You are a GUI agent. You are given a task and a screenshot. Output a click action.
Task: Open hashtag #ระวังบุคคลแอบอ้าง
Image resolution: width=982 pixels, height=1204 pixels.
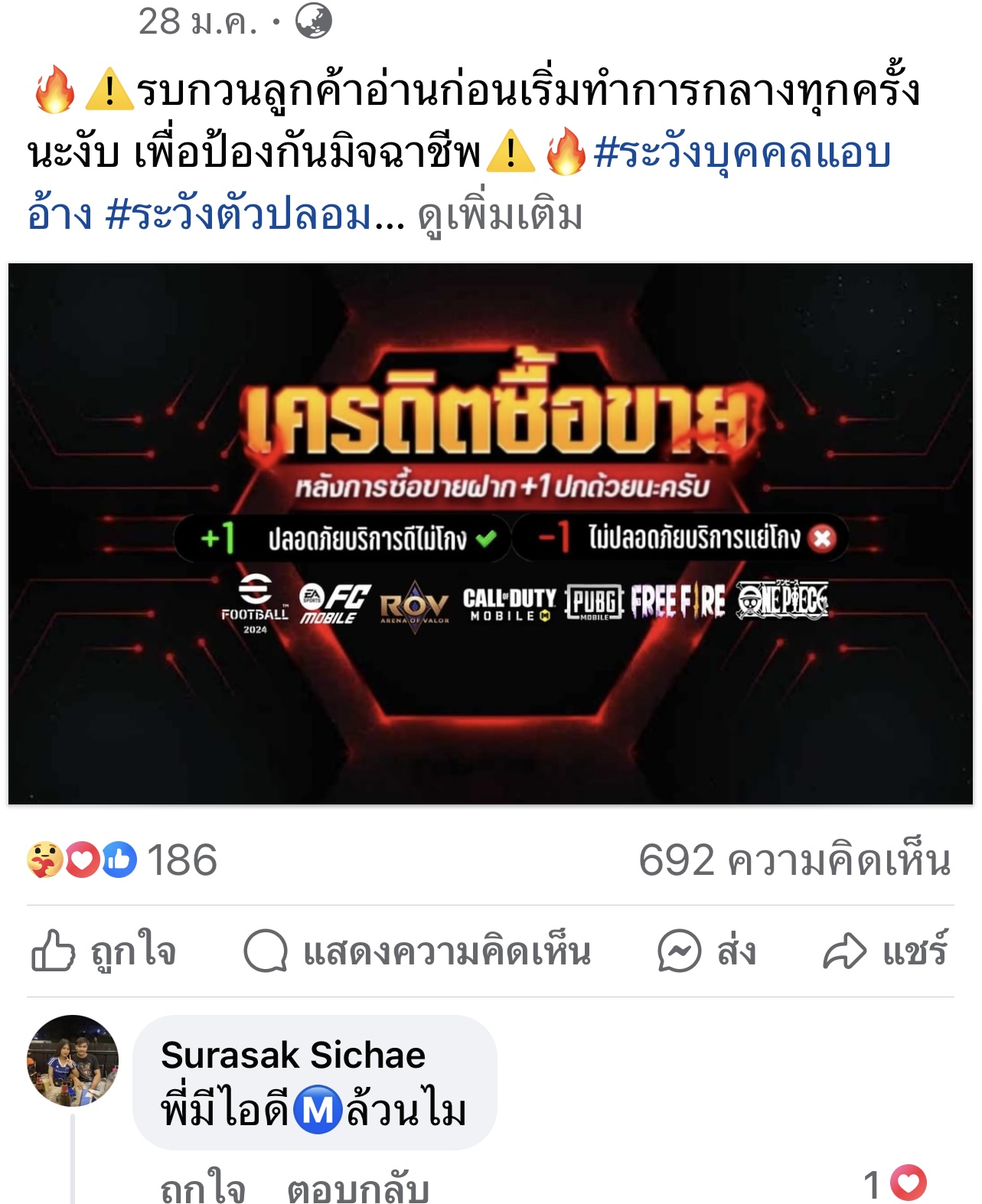click(458, 184)
